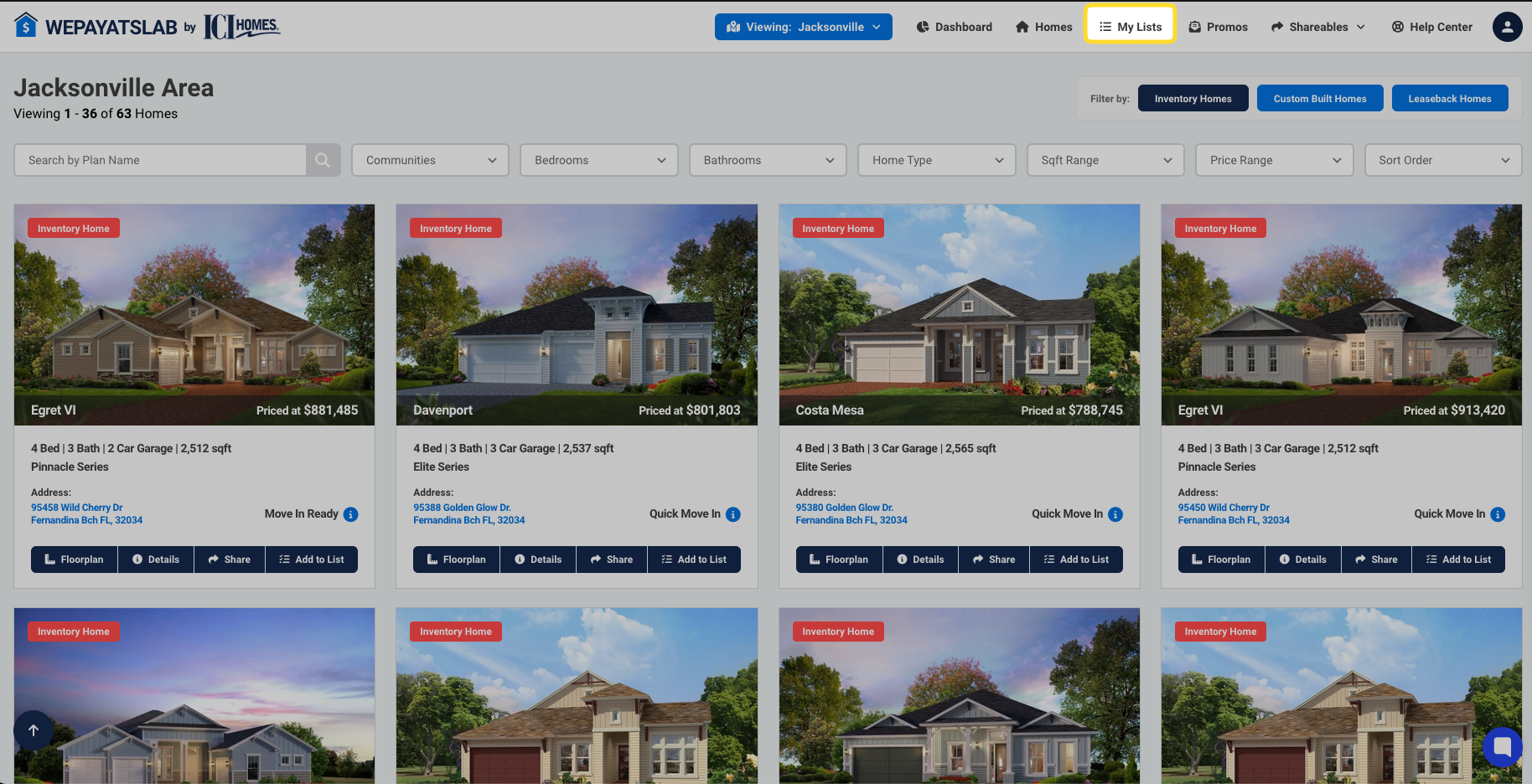
Task: Click 'Priced at $788,745' text
Action: (x=1072, y=410)
